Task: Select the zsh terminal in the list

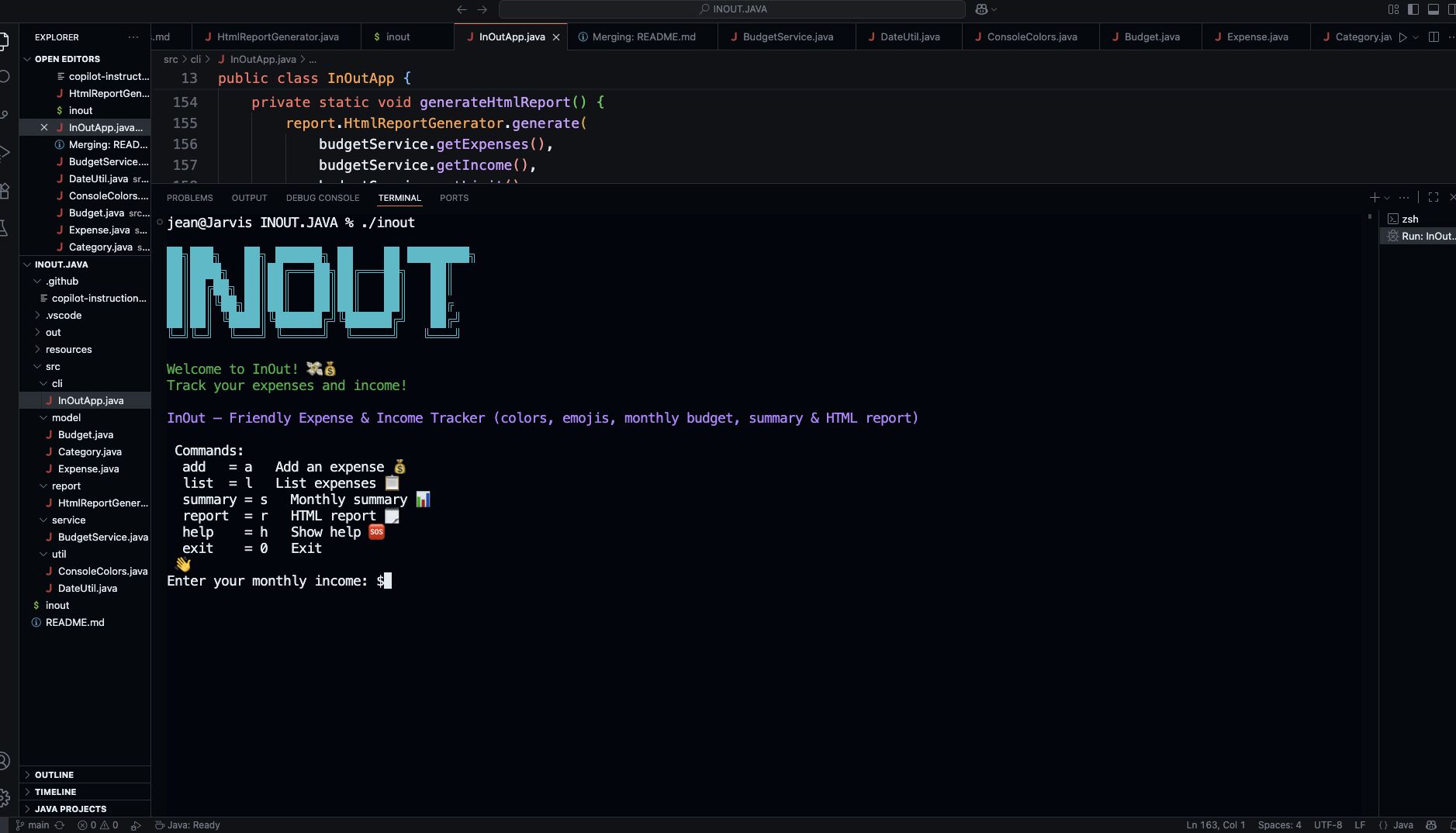Action: point(1412,219)
